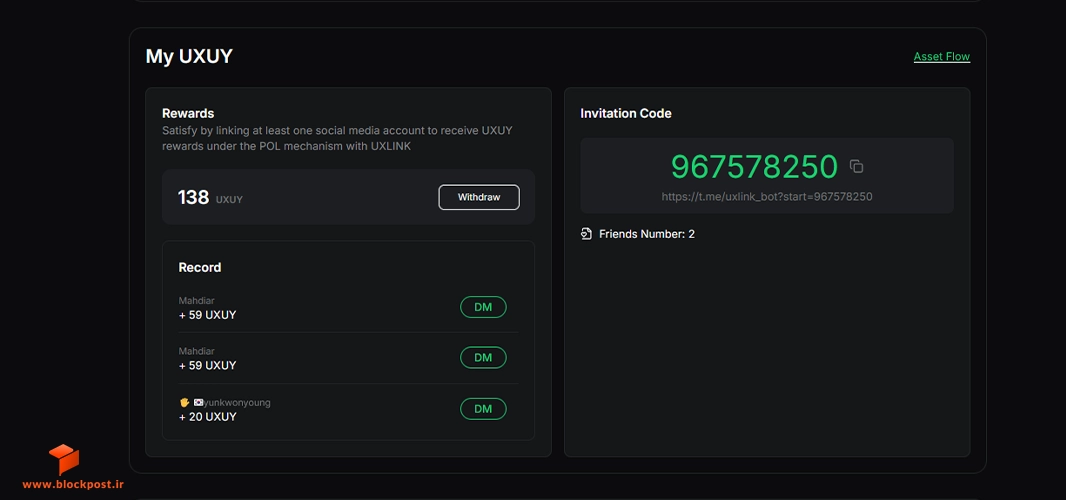The image size is (1066, 500).
Task: Click the Record panel heading
Action: click(x=200, y=267)
